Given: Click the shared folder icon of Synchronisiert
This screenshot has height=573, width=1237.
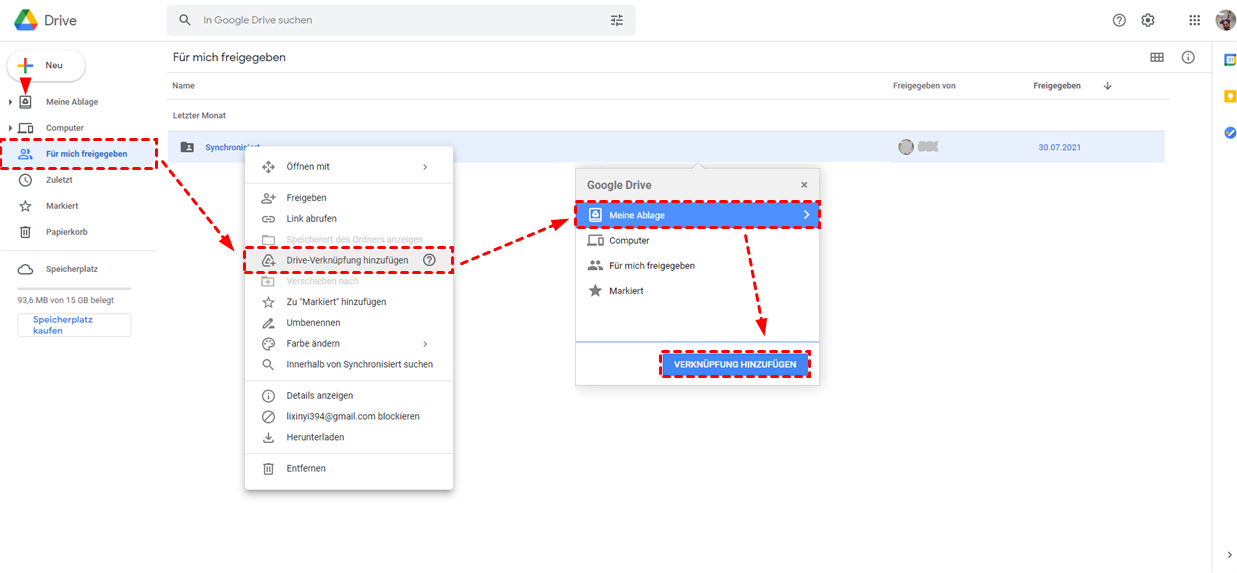Looking at the screenshot, I should pyautogui.click(x=187, y=147).
